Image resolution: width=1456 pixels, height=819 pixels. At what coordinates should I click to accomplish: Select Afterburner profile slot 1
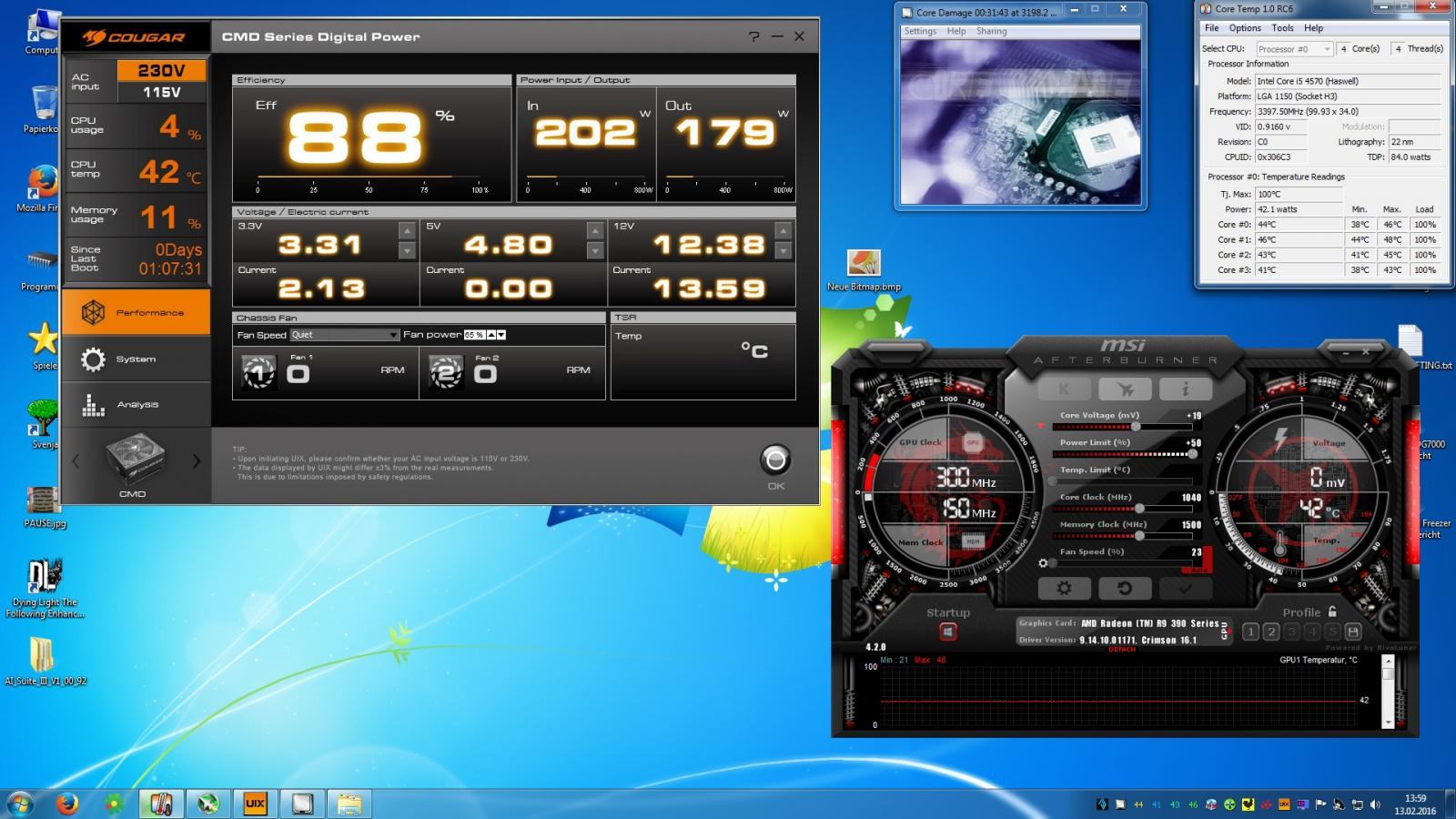(1250, 632)
